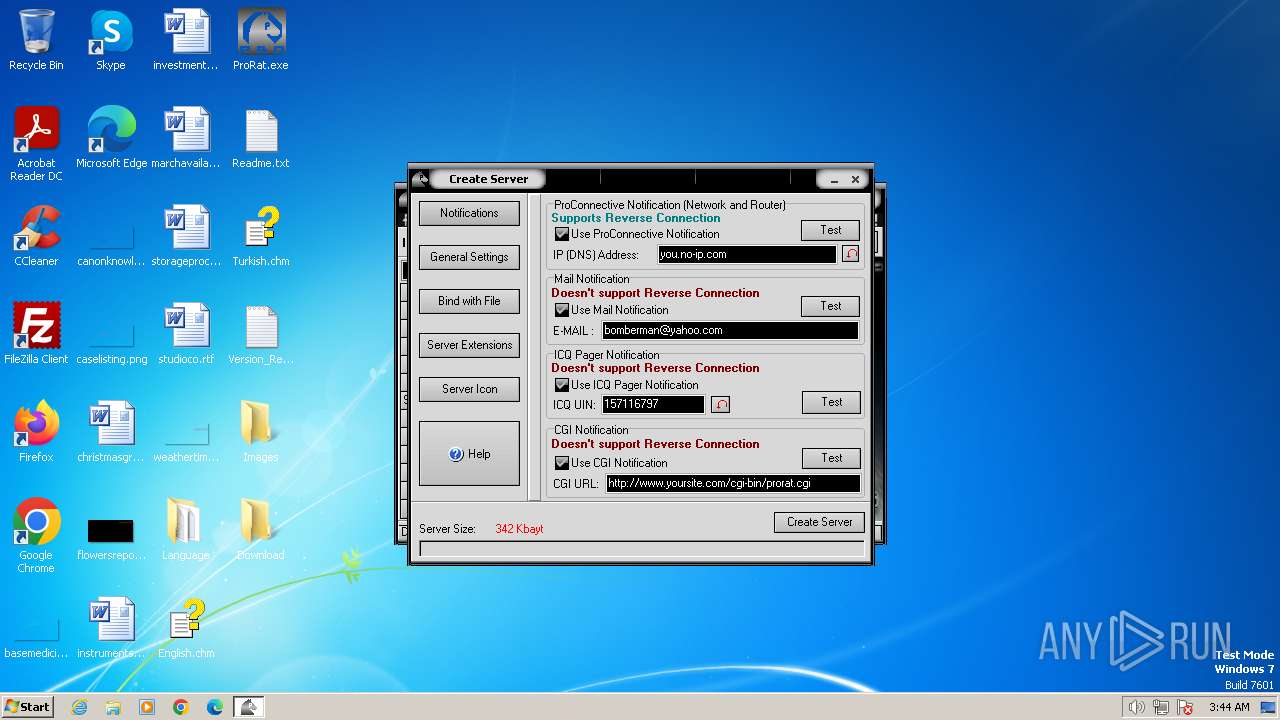Open the Notifications section
1280x720 pixels.
(x=469, y=213)
